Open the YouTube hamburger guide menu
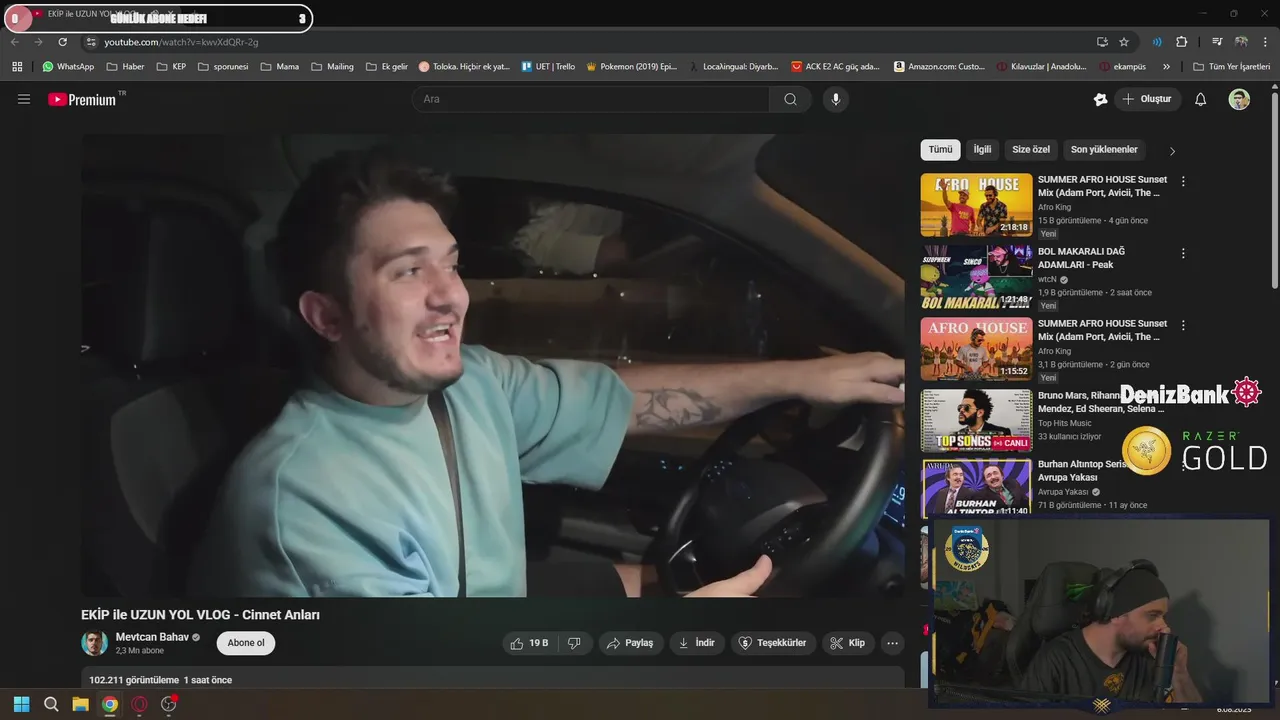The image size is (1280, 720). coord(24,99)
